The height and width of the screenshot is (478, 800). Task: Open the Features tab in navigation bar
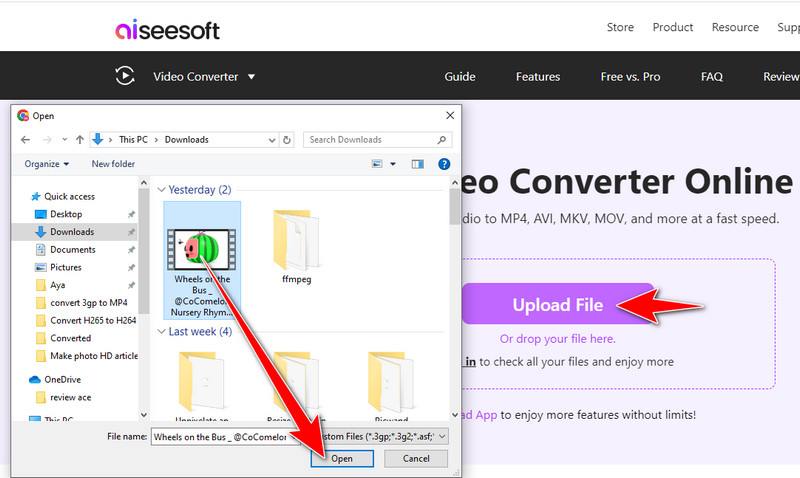point(538,77)
